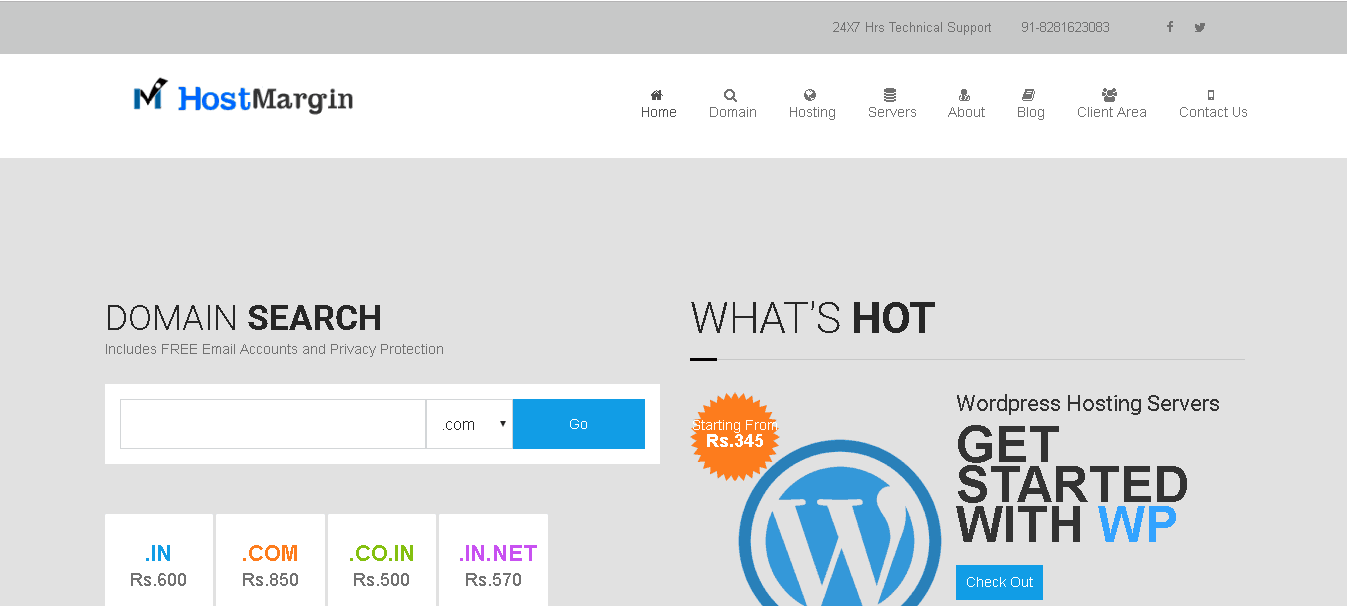Click the group icon above Client Area
1347x606 pixels.
[x=1109, y=95]
